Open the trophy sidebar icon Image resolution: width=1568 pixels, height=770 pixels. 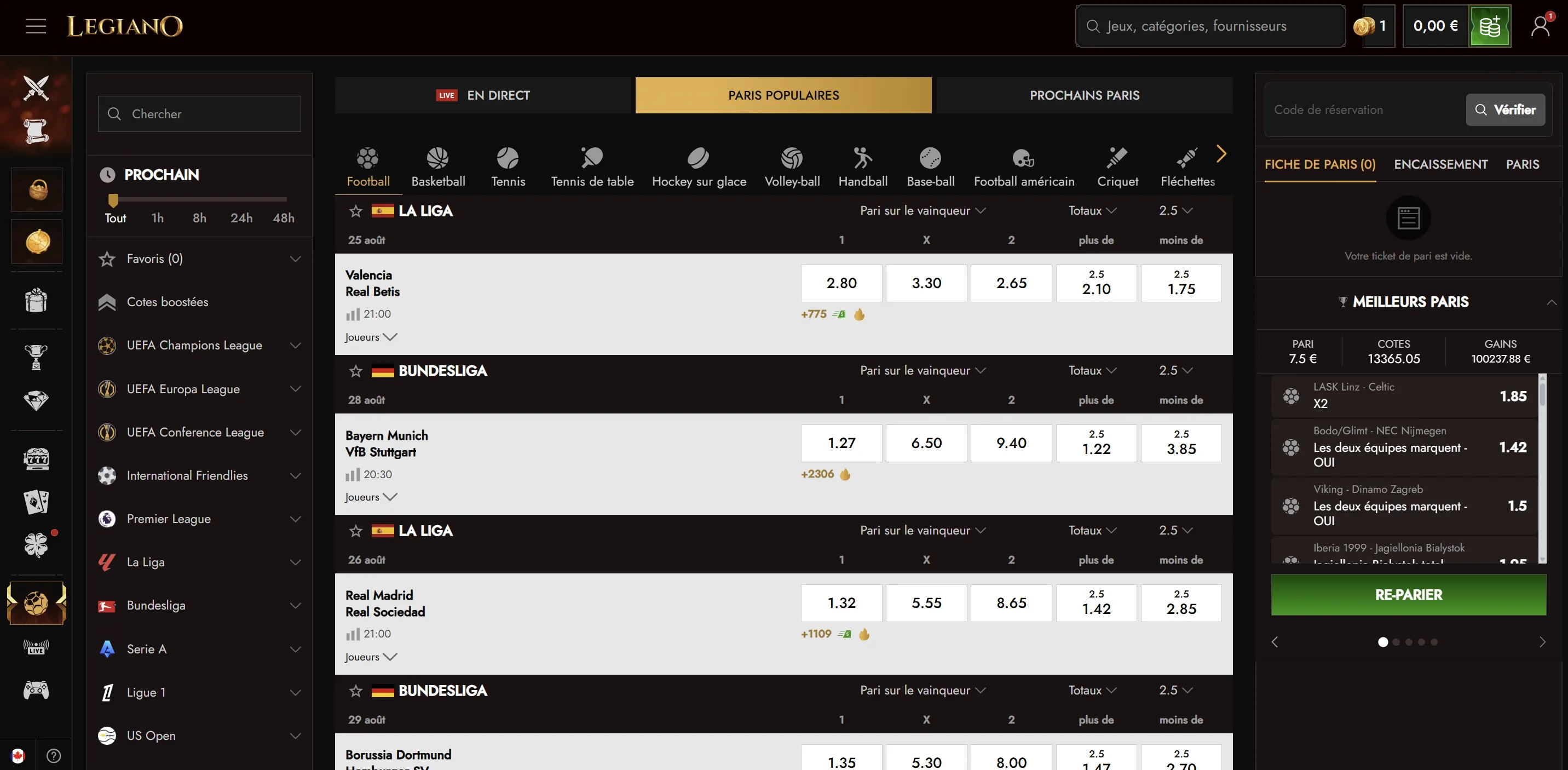click(x=36, y=357)
